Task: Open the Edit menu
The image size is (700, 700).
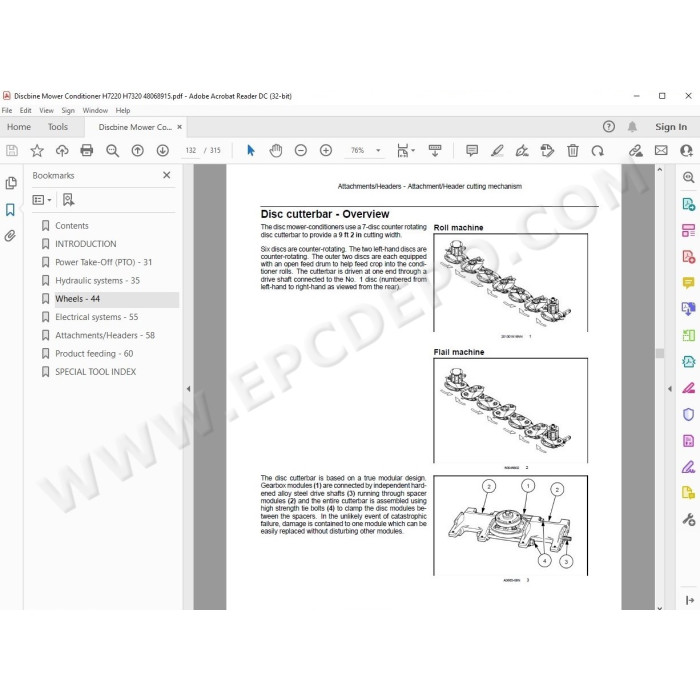Action: (25, 110)
